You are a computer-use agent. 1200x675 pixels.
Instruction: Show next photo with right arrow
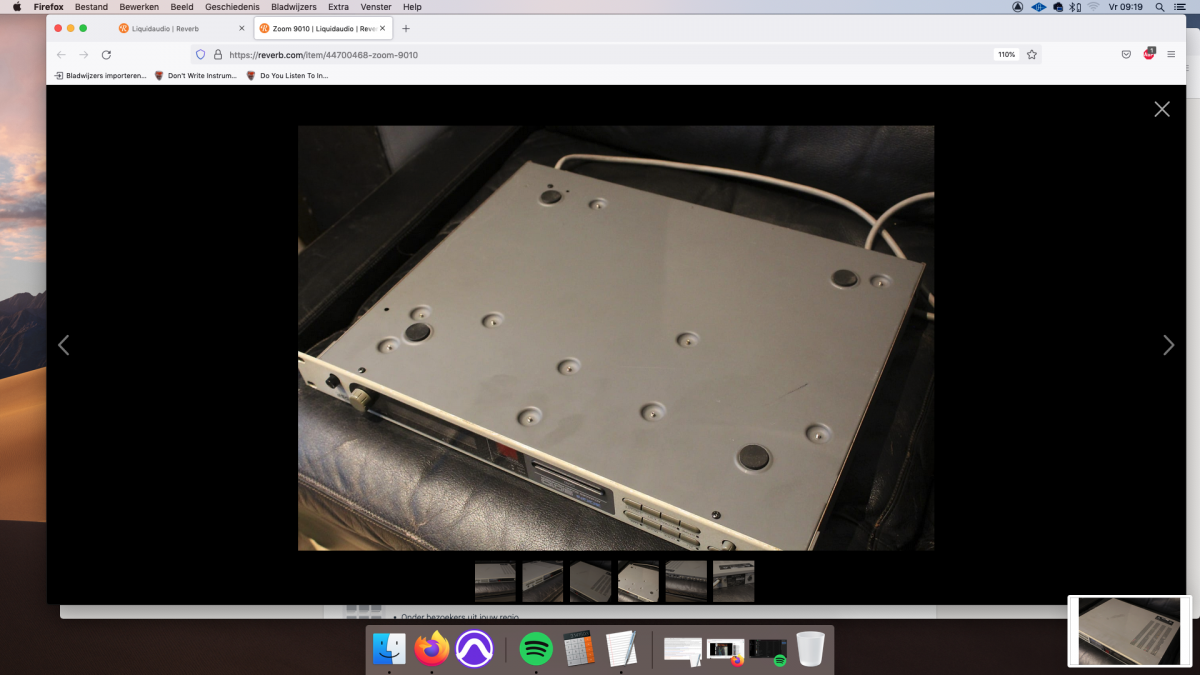tap(1168, 345)
